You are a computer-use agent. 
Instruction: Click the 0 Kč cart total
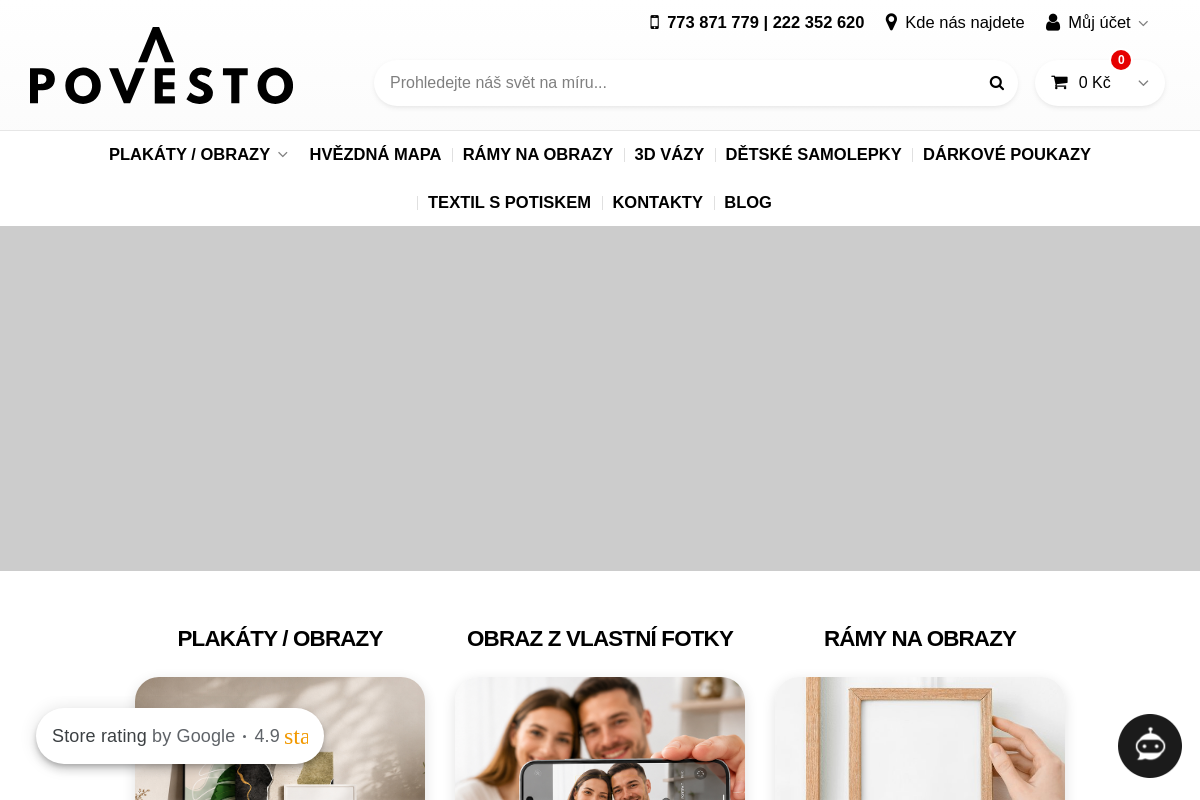pyautogui.click(x=1094, y=83)
